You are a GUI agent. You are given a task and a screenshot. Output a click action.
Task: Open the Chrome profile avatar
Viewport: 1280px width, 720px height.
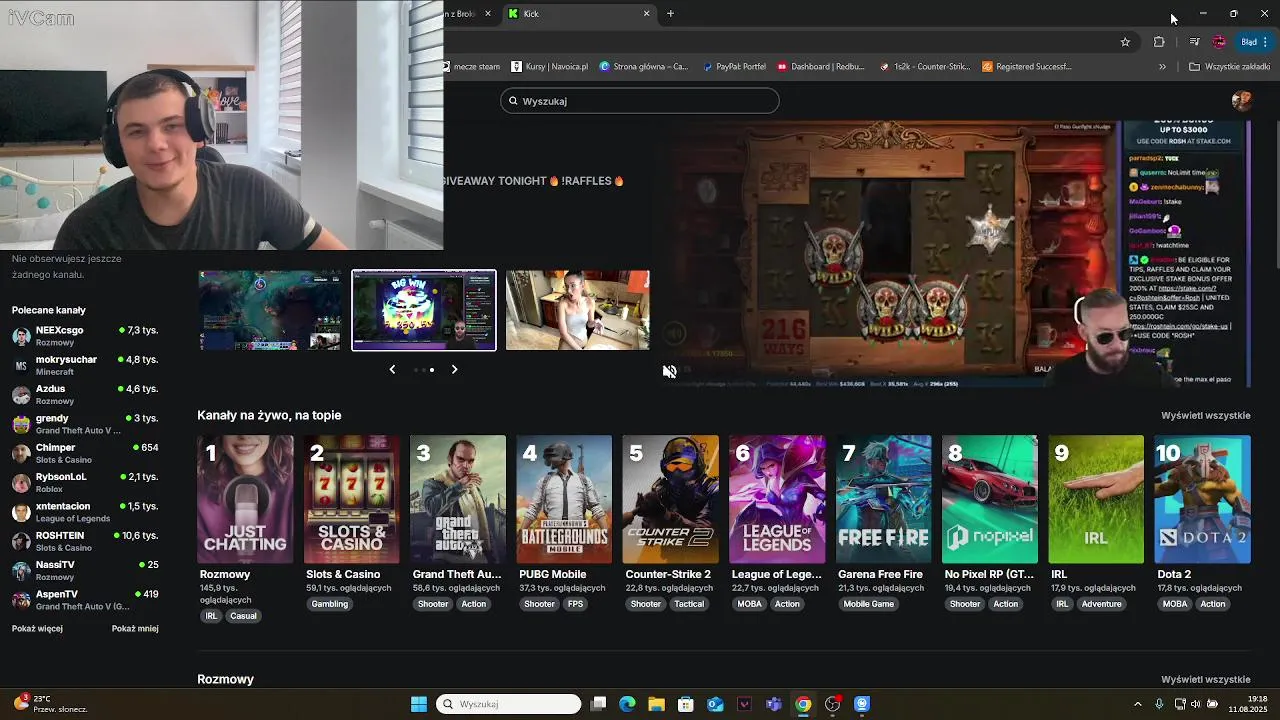click(1219, 42)
